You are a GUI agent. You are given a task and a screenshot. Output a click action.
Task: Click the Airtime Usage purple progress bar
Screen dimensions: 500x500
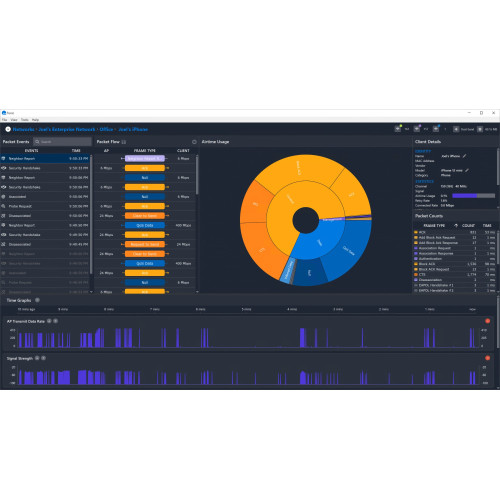[x=473, y=196]
